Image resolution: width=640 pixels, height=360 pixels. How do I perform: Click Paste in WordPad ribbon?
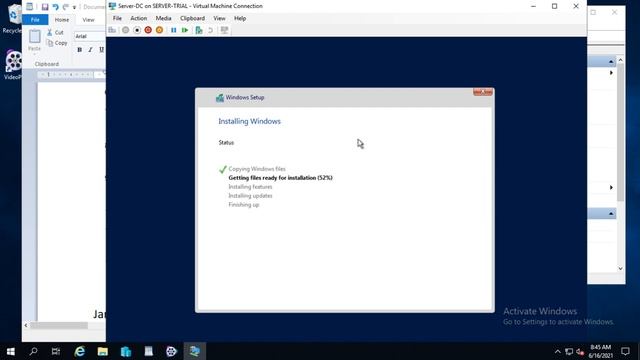pyautogui.click(x=35, y=40)
